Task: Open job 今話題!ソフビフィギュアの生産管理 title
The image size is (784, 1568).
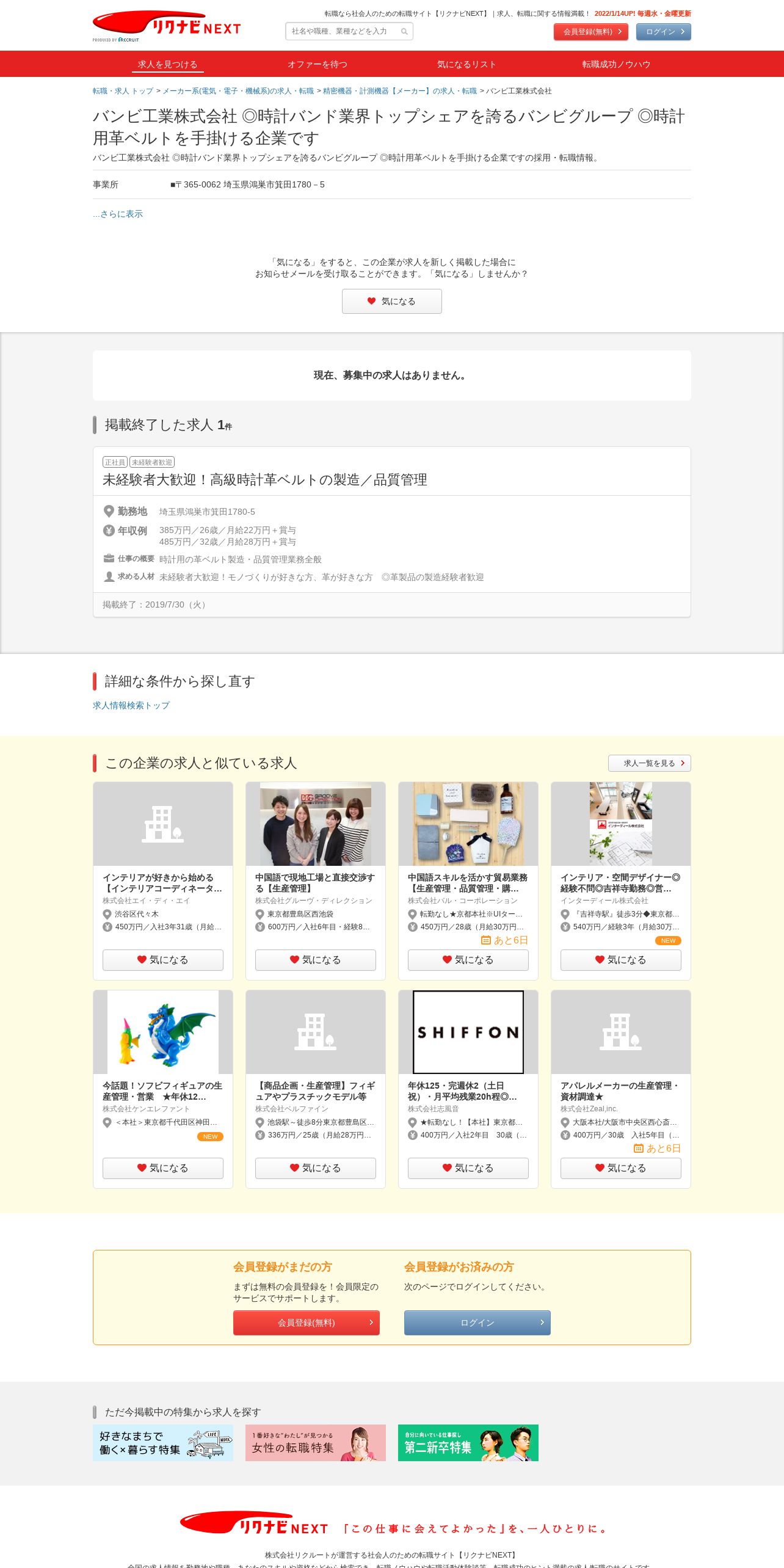Action: click(162, 1091)
